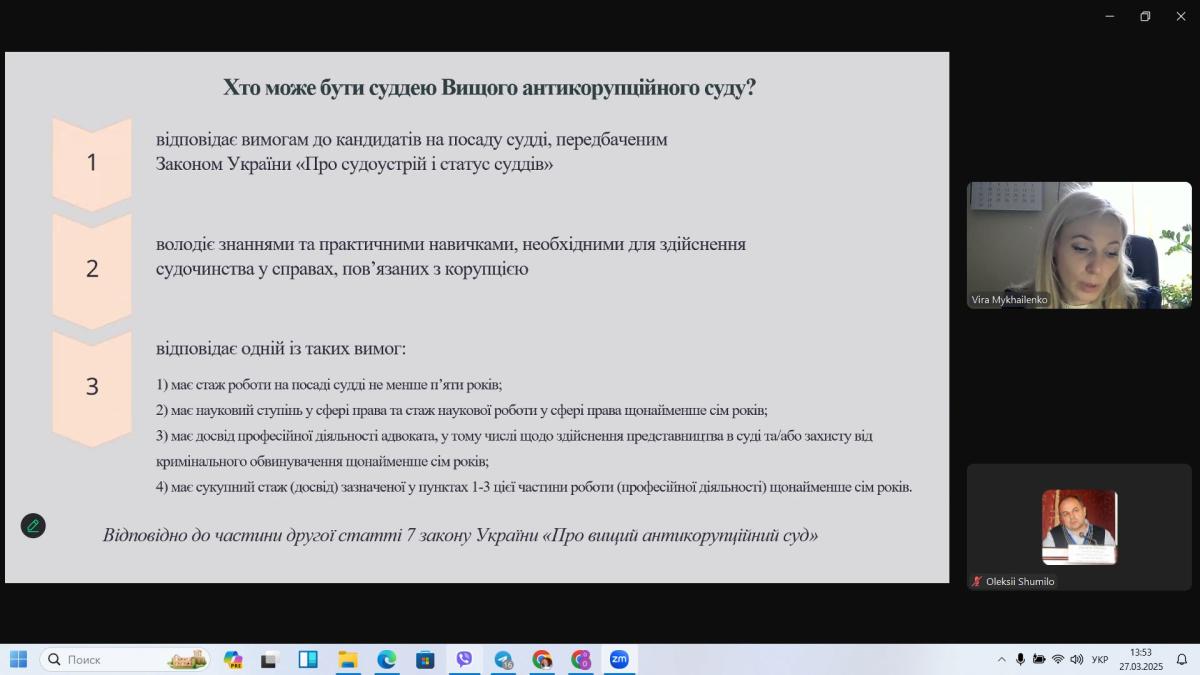The image size is (1200, 675).
Task: Click the line '1) має стаж роботи на посаді судді'
Action: coord(329,384)
